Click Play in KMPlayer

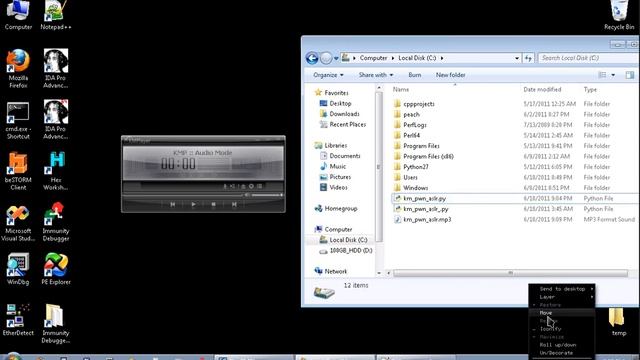[x=193, y=204]
